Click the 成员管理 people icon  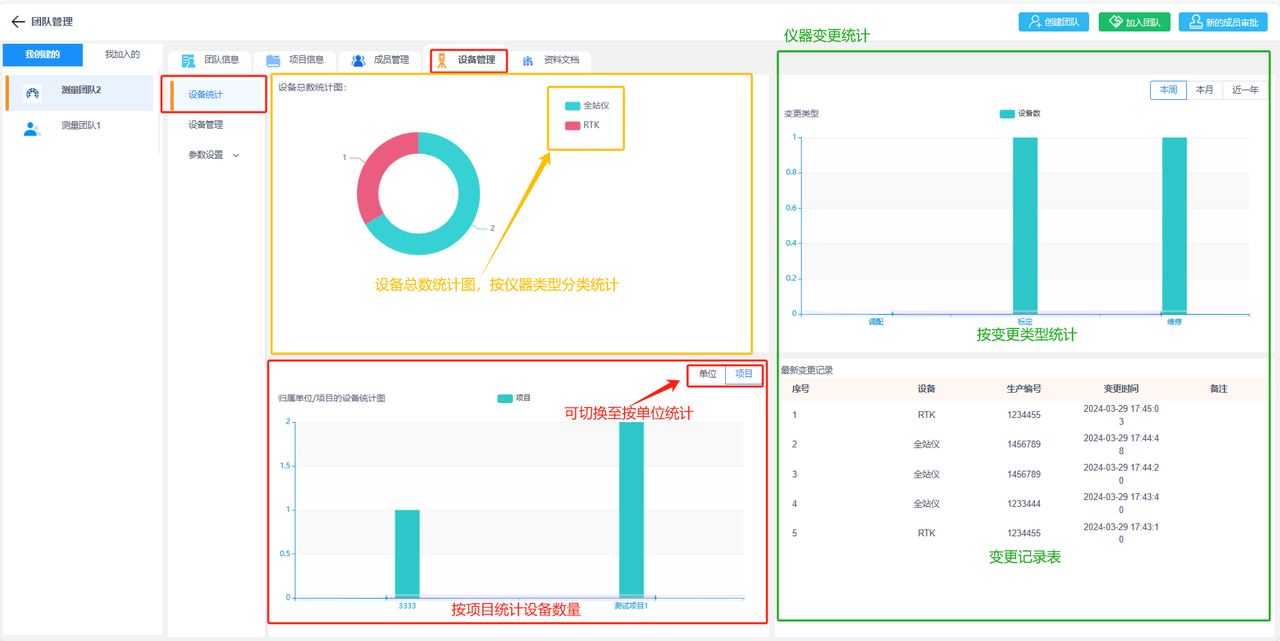358,61
